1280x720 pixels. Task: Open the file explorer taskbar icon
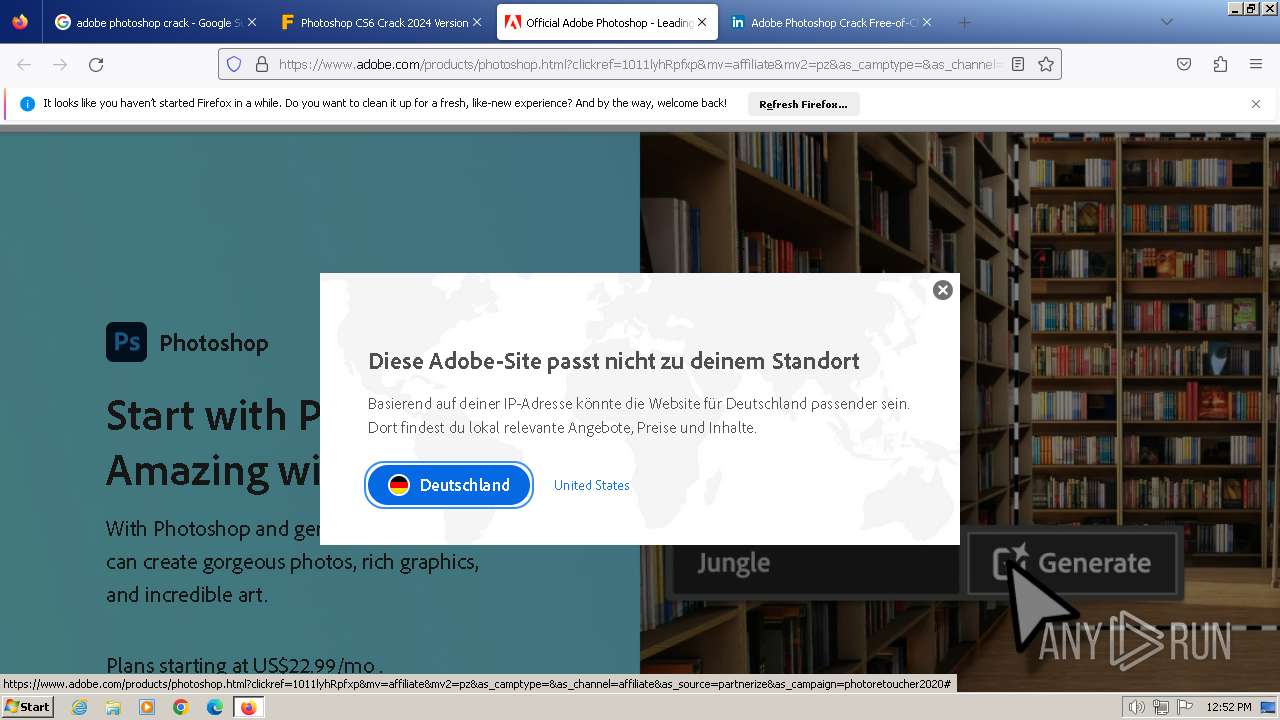tap(113, 707)
